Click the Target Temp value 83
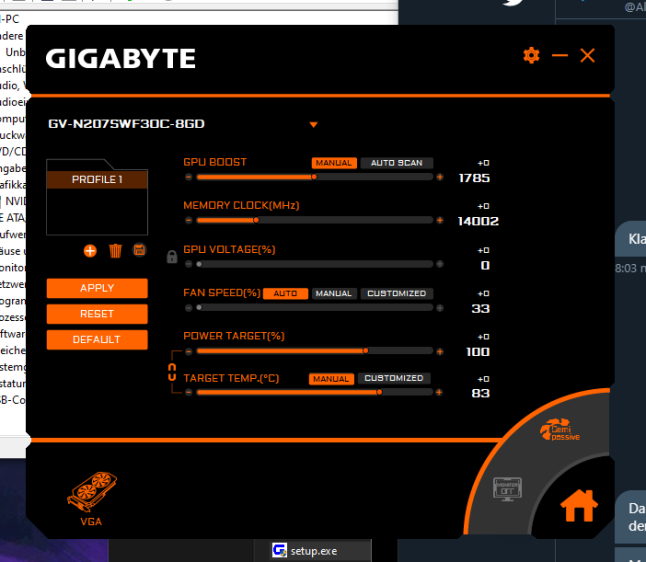 click(480, 393)
